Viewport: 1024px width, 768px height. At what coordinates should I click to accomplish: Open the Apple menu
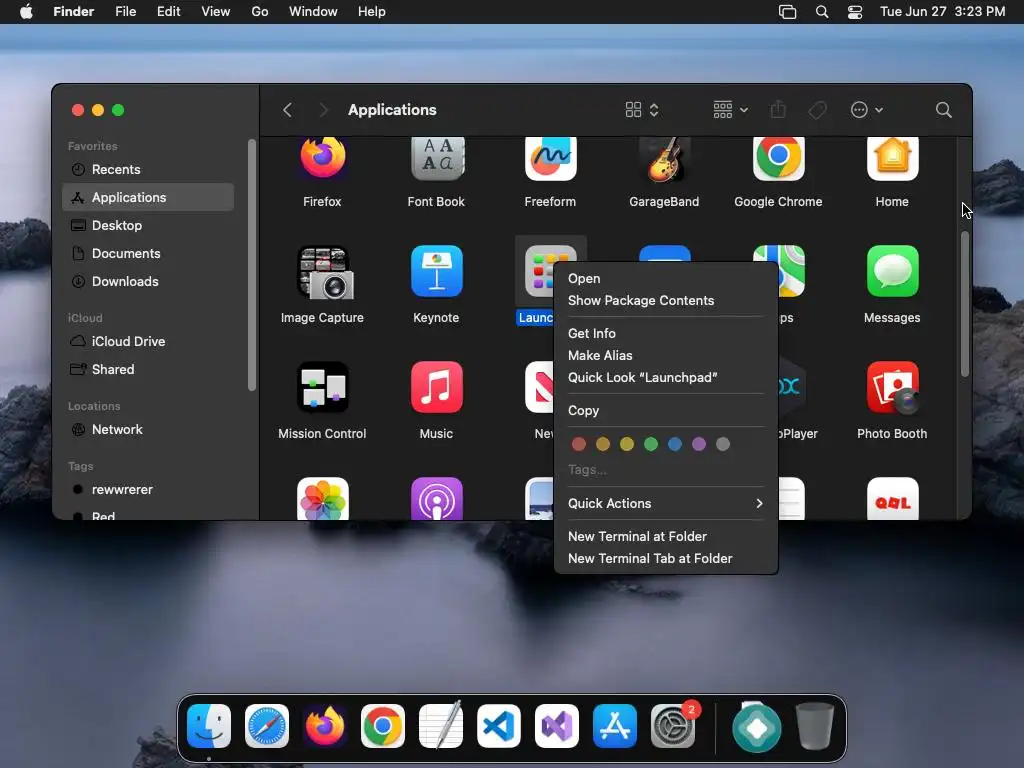point(26,12)
